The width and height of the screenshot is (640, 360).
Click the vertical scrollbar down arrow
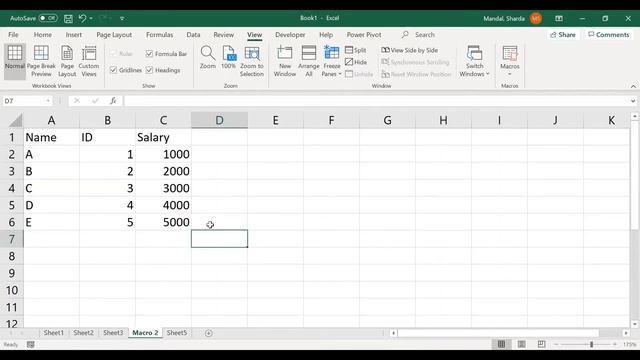pos(634,324)
